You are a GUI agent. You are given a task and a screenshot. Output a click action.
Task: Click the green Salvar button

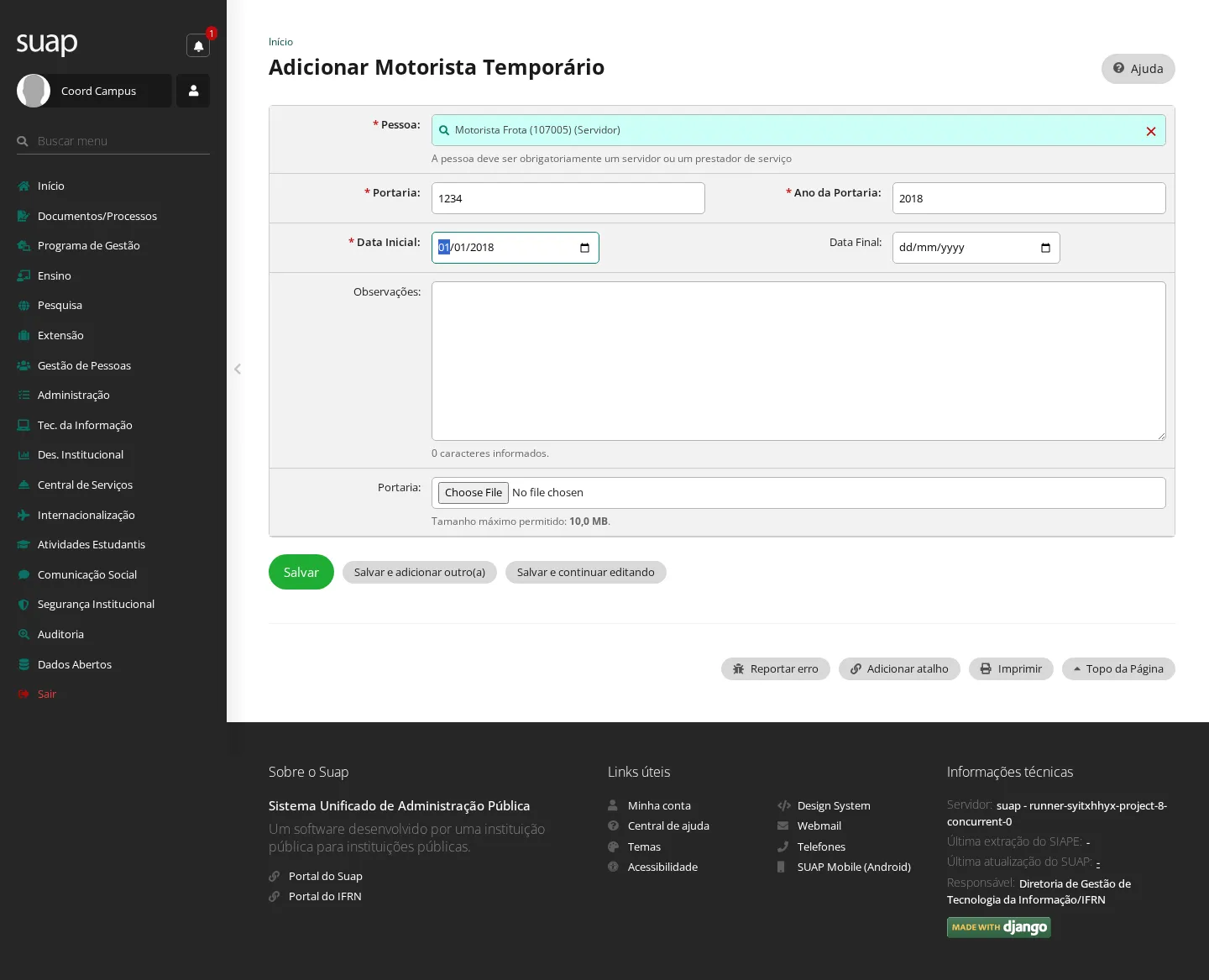click(301, 572)
